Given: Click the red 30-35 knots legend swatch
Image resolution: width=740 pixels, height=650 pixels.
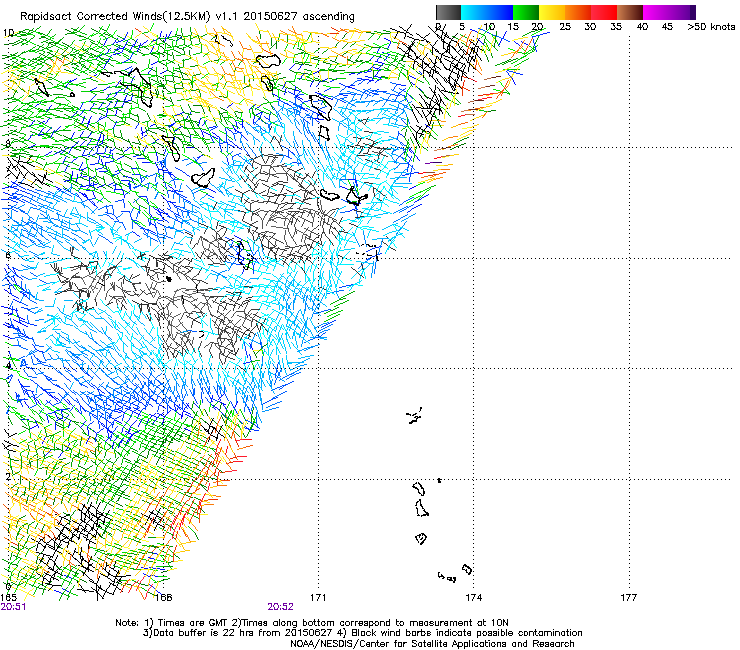Looking at the screenshot, I should tap(604, 12).
